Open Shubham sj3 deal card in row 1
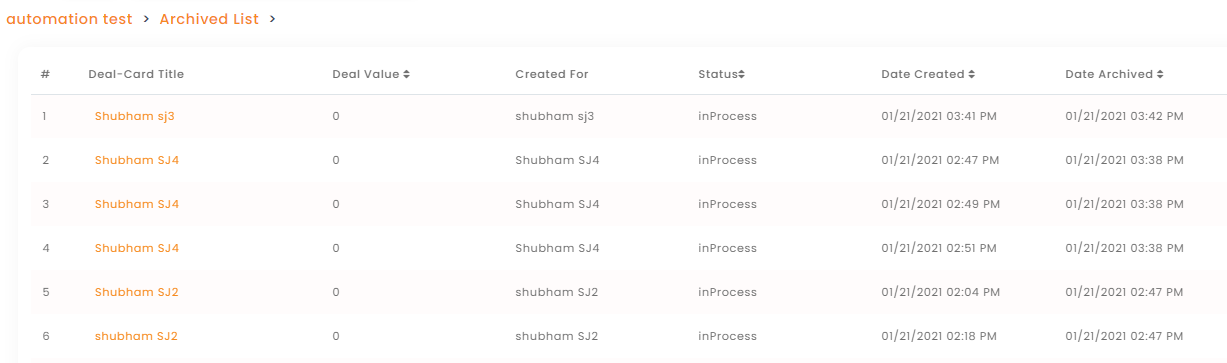This screenshot has height=363, width=1227. [135, 116]
